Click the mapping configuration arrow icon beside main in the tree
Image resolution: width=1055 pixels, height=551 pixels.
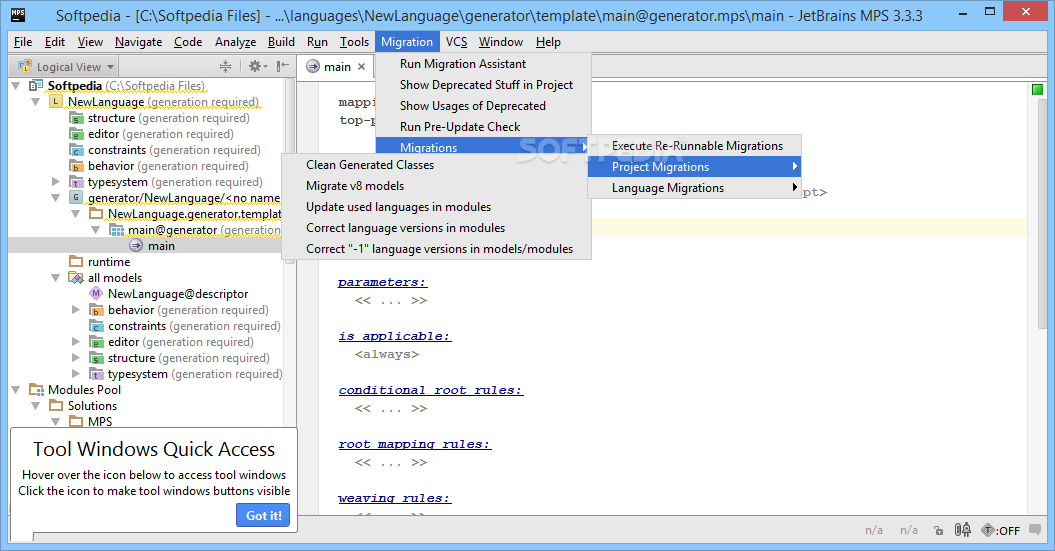(136, 246)
